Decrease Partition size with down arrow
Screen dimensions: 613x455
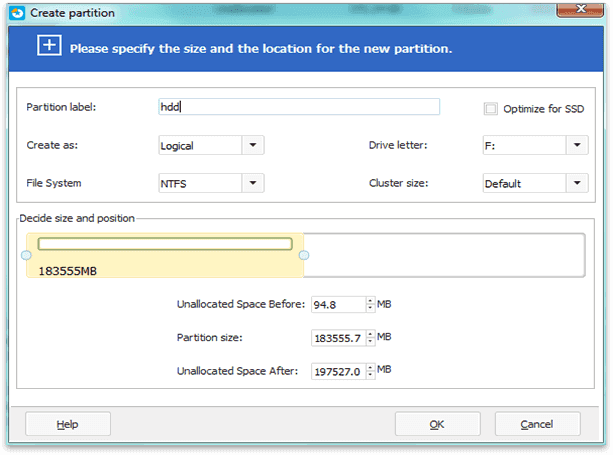(x=370, y=341)
